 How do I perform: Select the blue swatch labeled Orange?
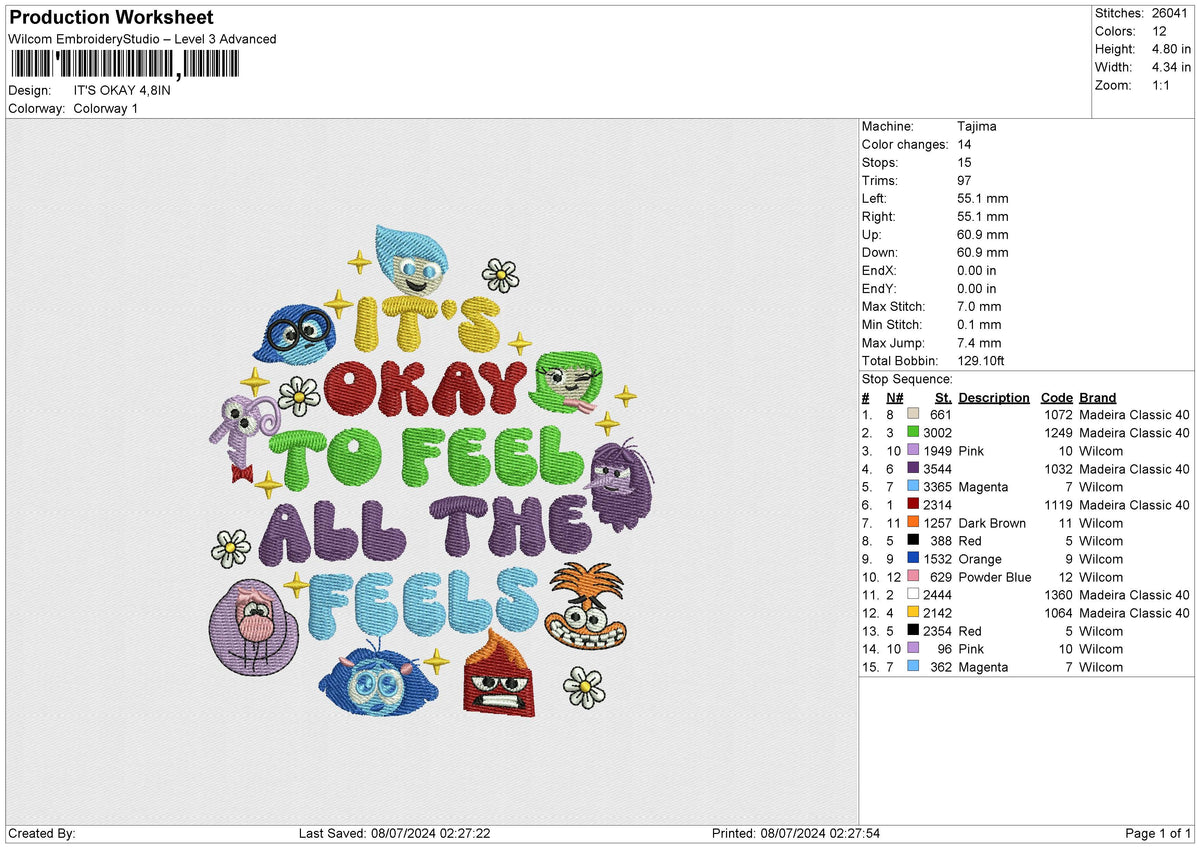point(913,559)
